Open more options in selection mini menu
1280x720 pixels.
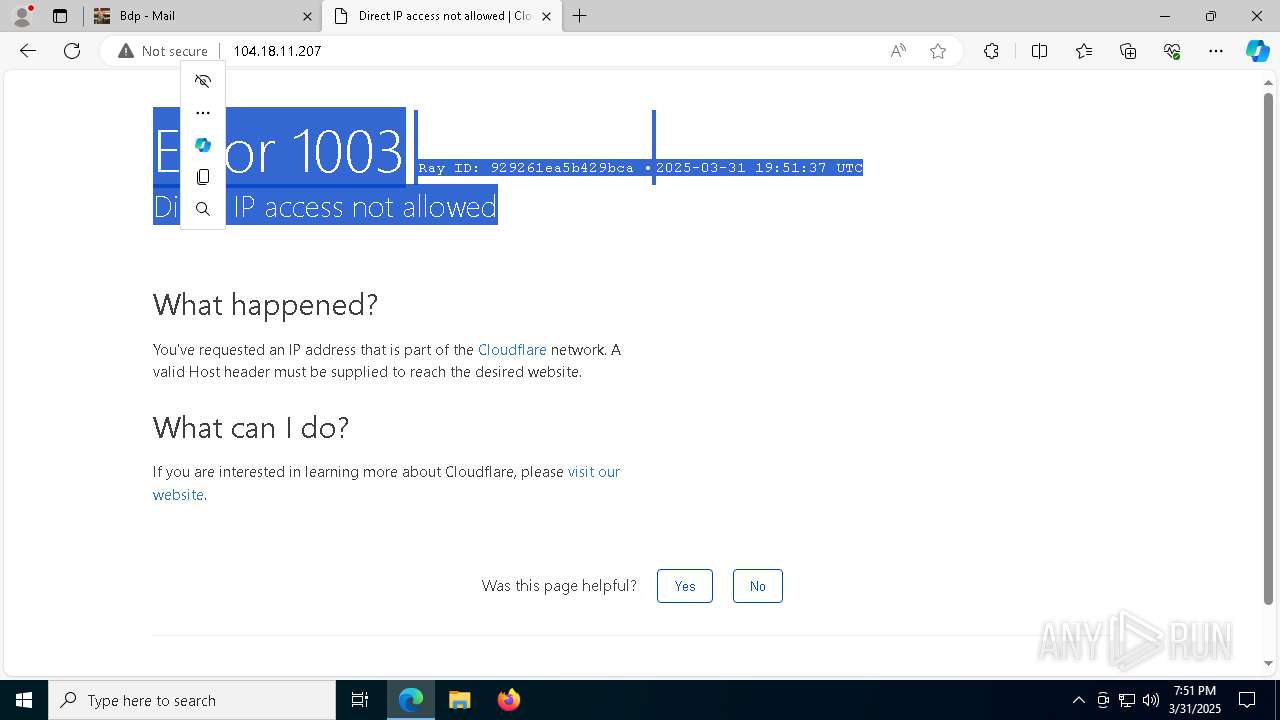point(203,113)
